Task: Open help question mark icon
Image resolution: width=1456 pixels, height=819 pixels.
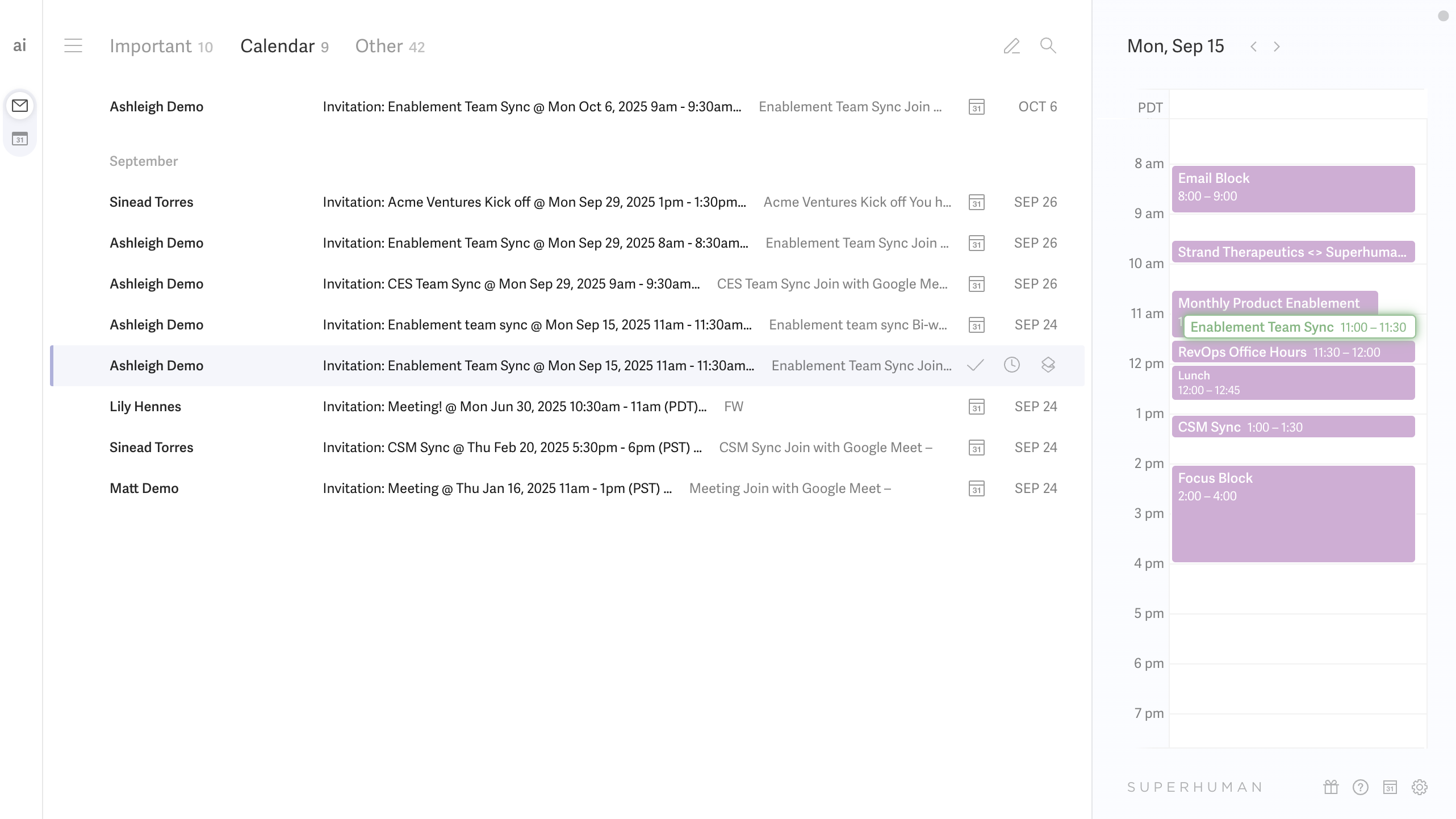Action: click(1360, 787)
